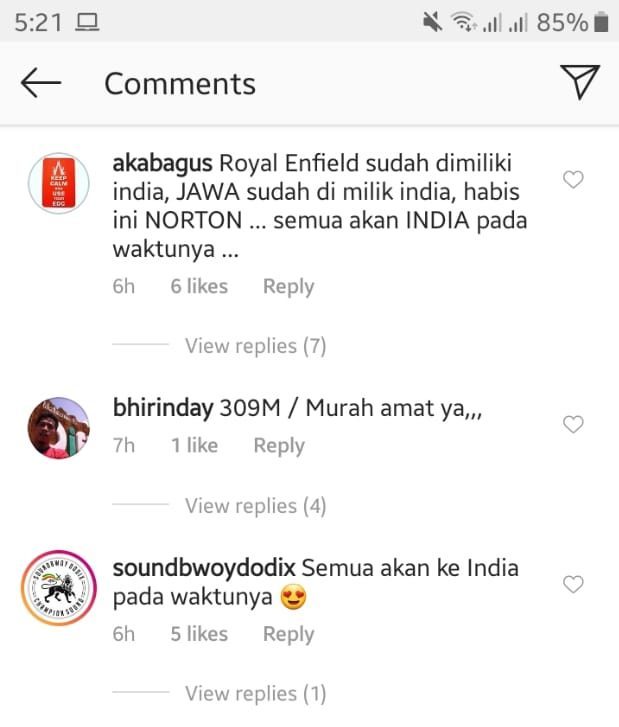619x727 pixels.
Task: Like akabagus comment with heart
Action: click(573, 179)
